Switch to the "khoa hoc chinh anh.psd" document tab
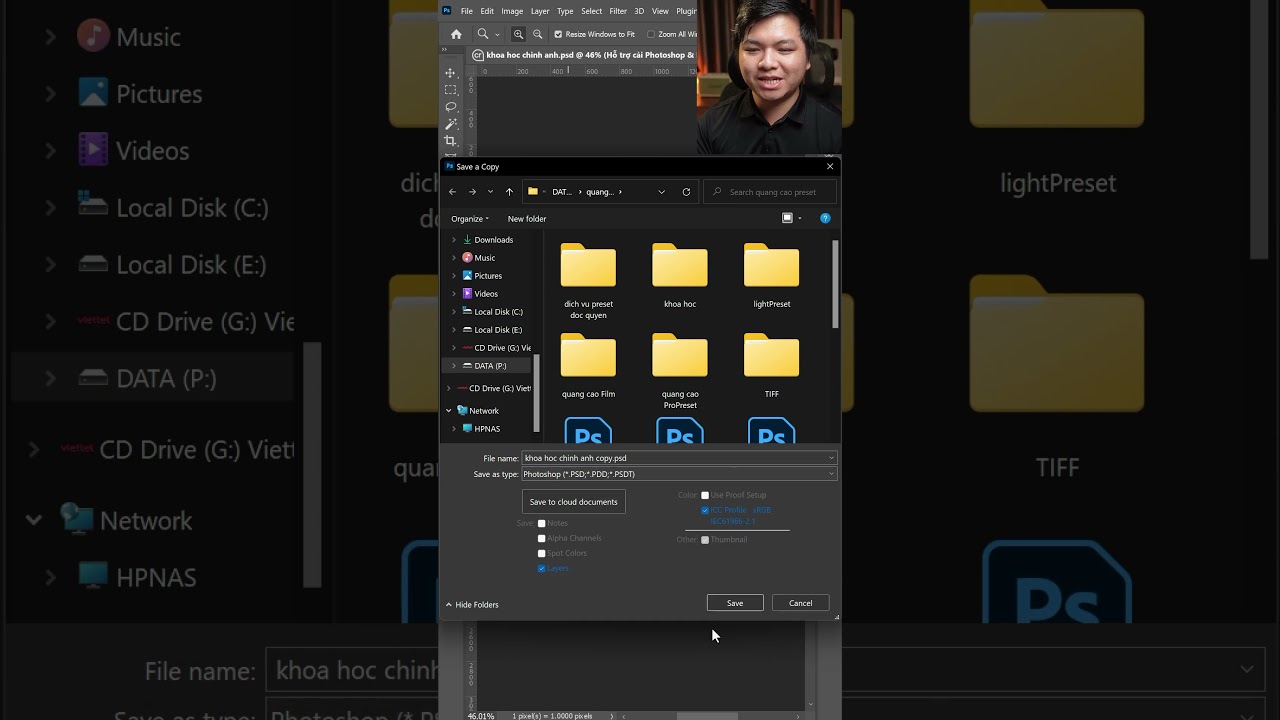The width and height of the screenshot is (1280, 720). tap(590, 55)
